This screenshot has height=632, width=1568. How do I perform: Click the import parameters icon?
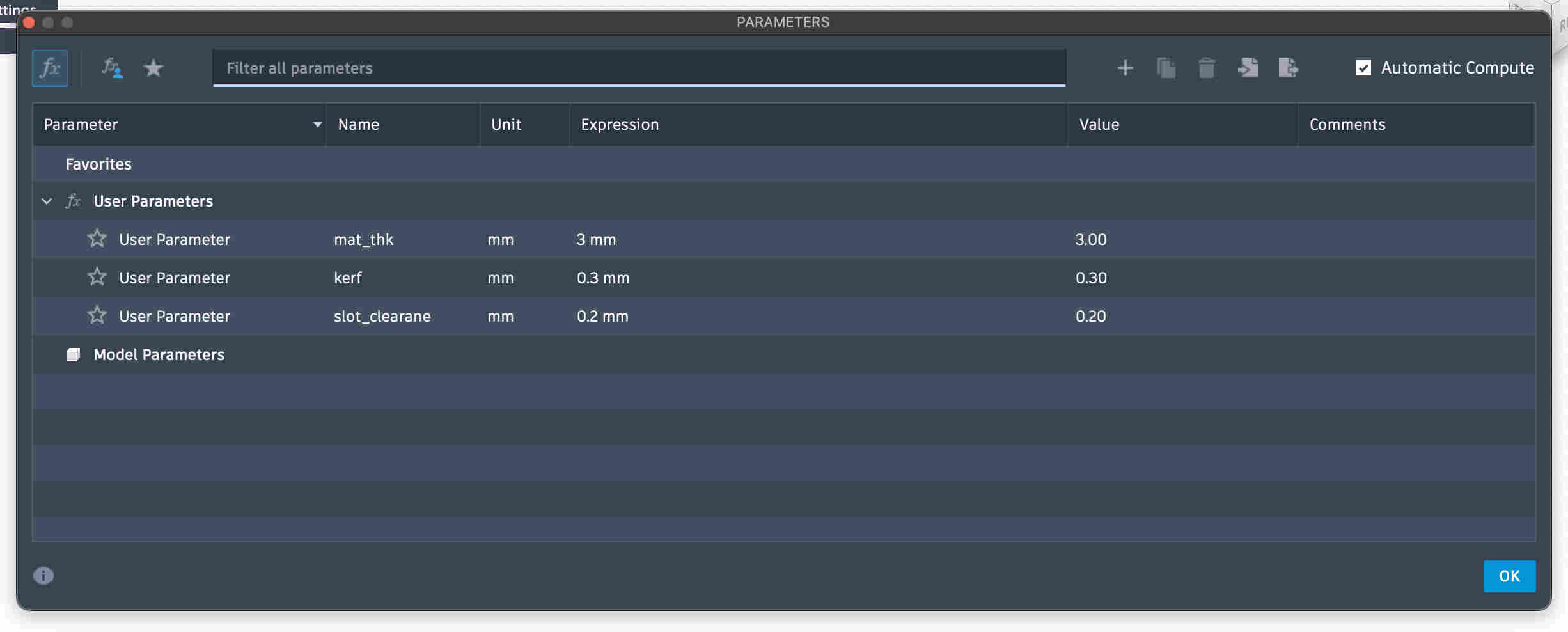coord(1248,68)
